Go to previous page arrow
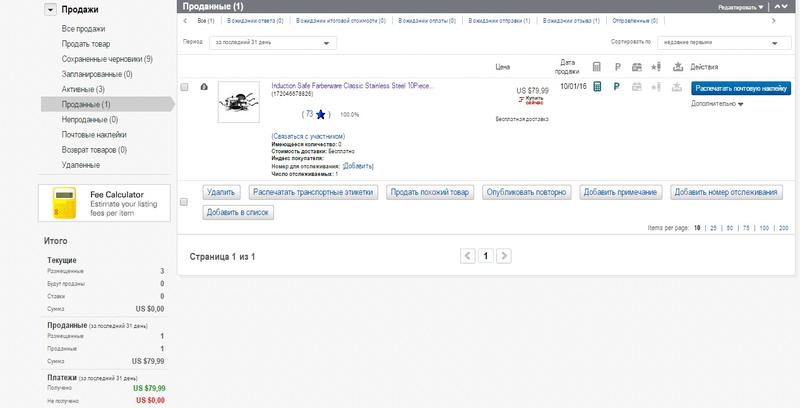 (468, 256)
